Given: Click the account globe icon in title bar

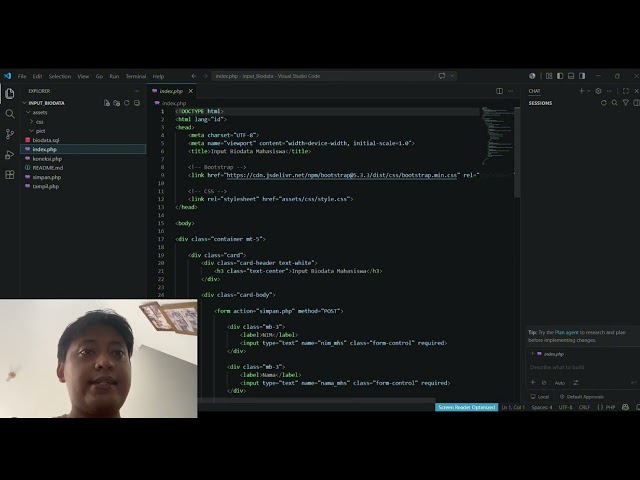Looking at the screenshot, I should point(532,76).
